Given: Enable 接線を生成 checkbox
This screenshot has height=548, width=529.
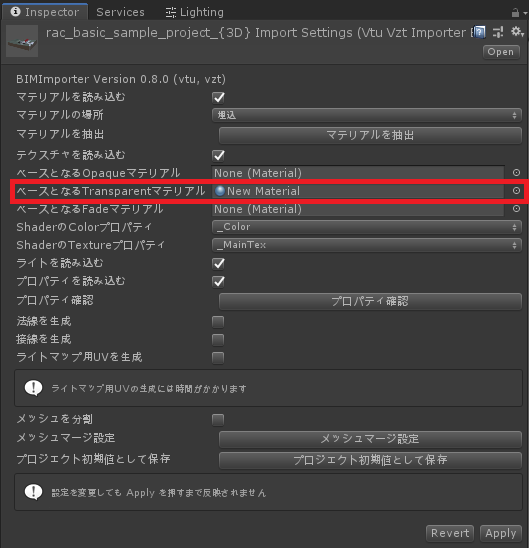Looking at the screenshot, I should click(218, 340).
